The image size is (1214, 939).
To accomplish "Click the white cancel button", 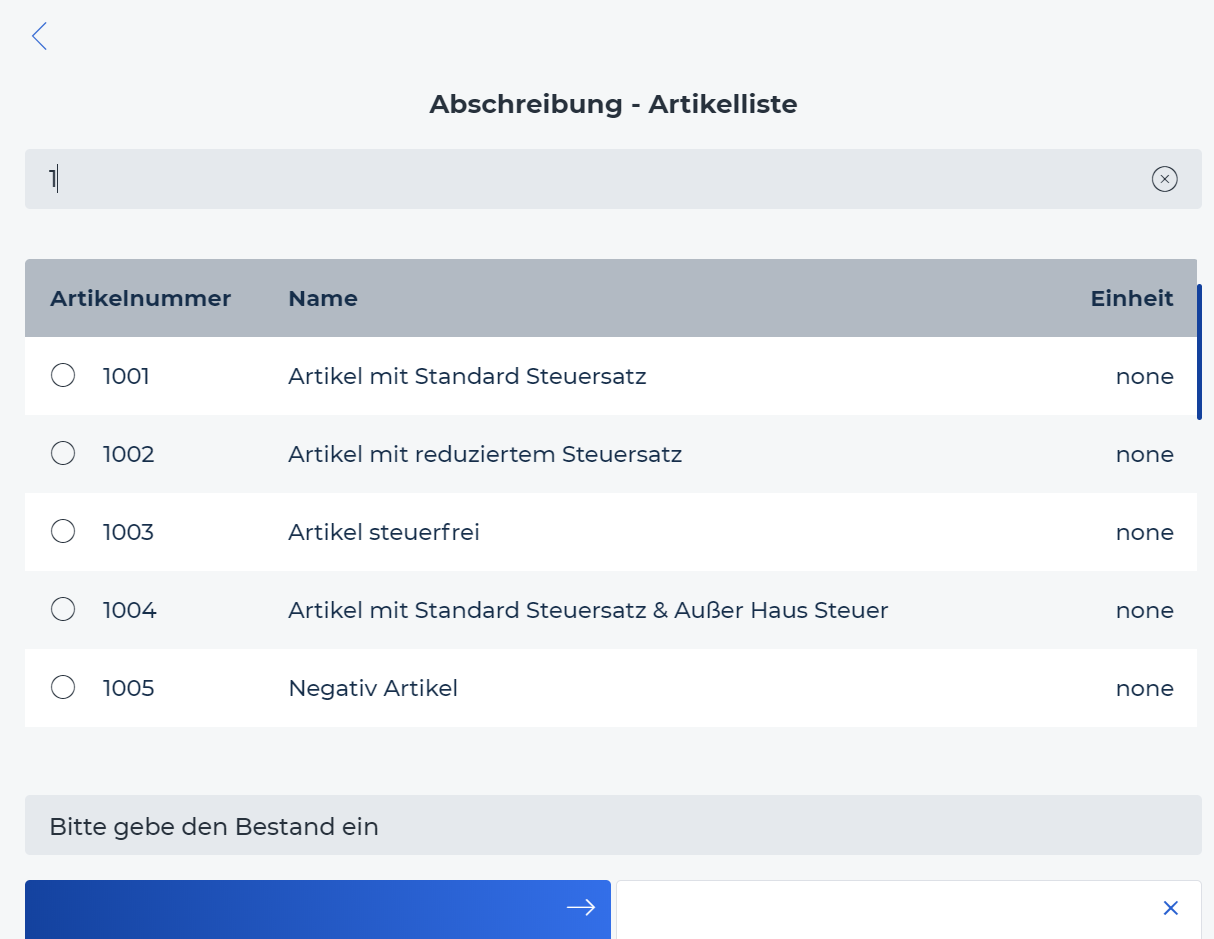I will pos(909,909).
